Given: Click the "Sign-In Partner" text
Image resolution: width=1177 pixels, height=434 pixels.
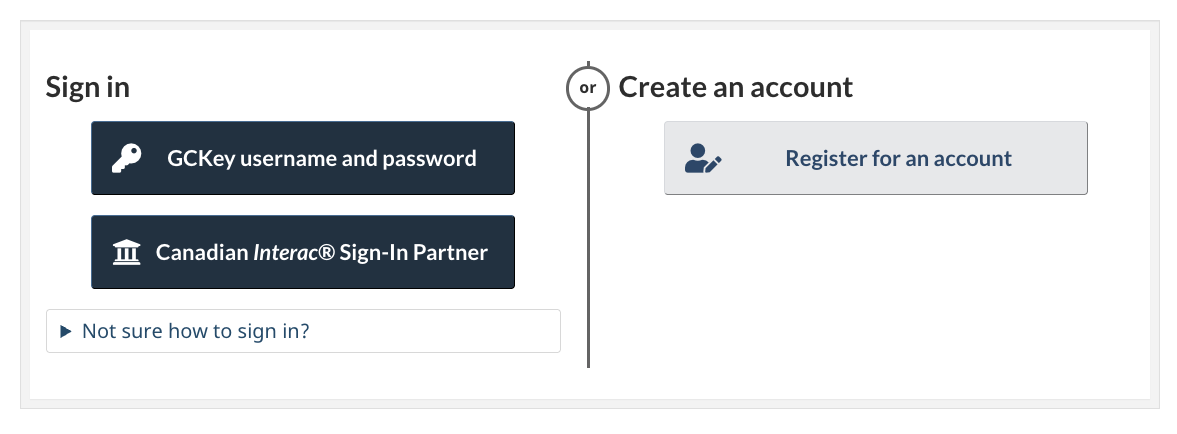Looking at the screenshot, I should (x=413, y=252).
